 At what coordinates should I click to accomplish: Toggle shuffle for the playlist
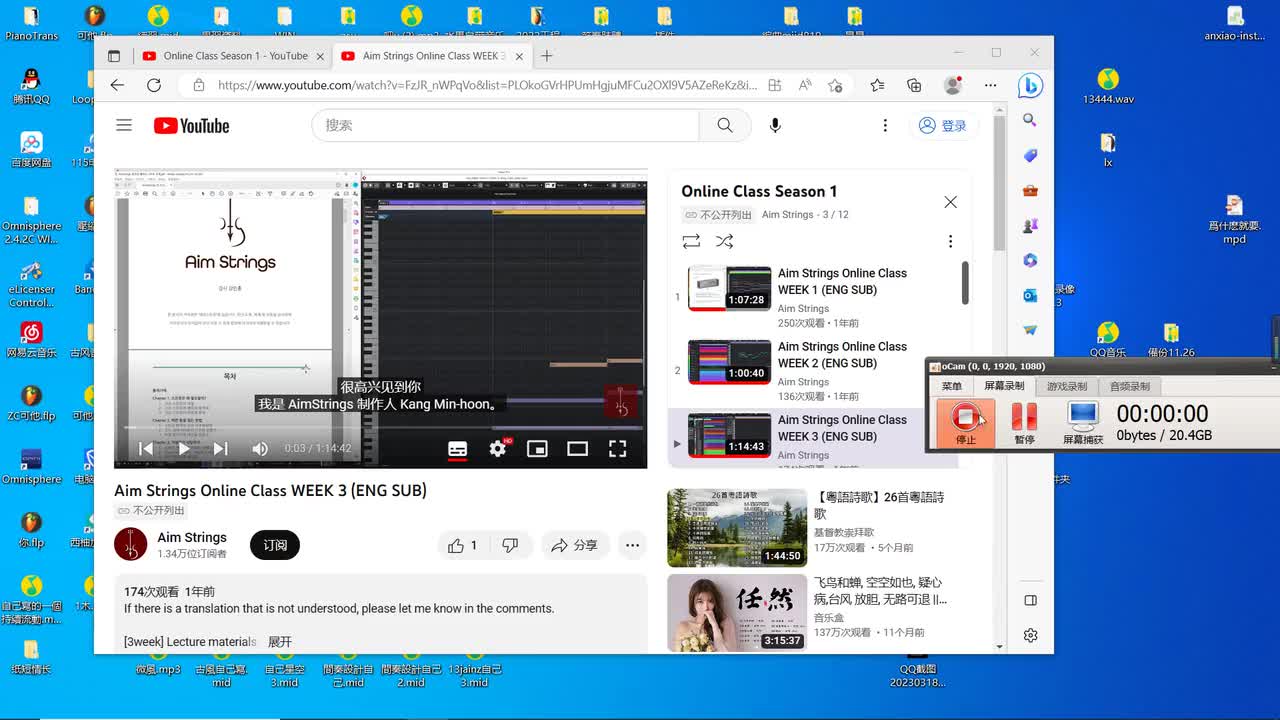(x=725, y=241)
